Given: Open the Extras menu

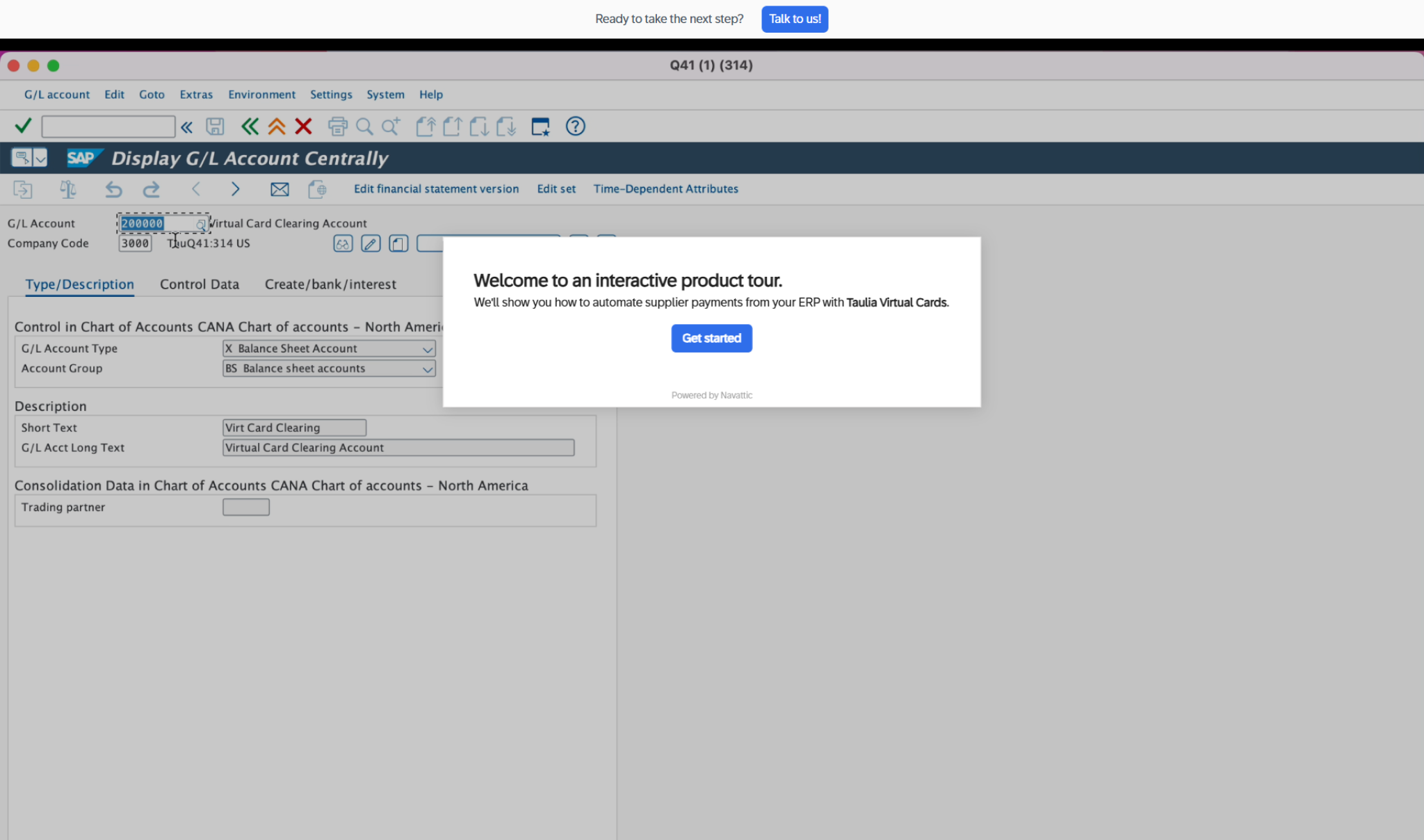Looking at the screenshot, I should coord(196,95).
